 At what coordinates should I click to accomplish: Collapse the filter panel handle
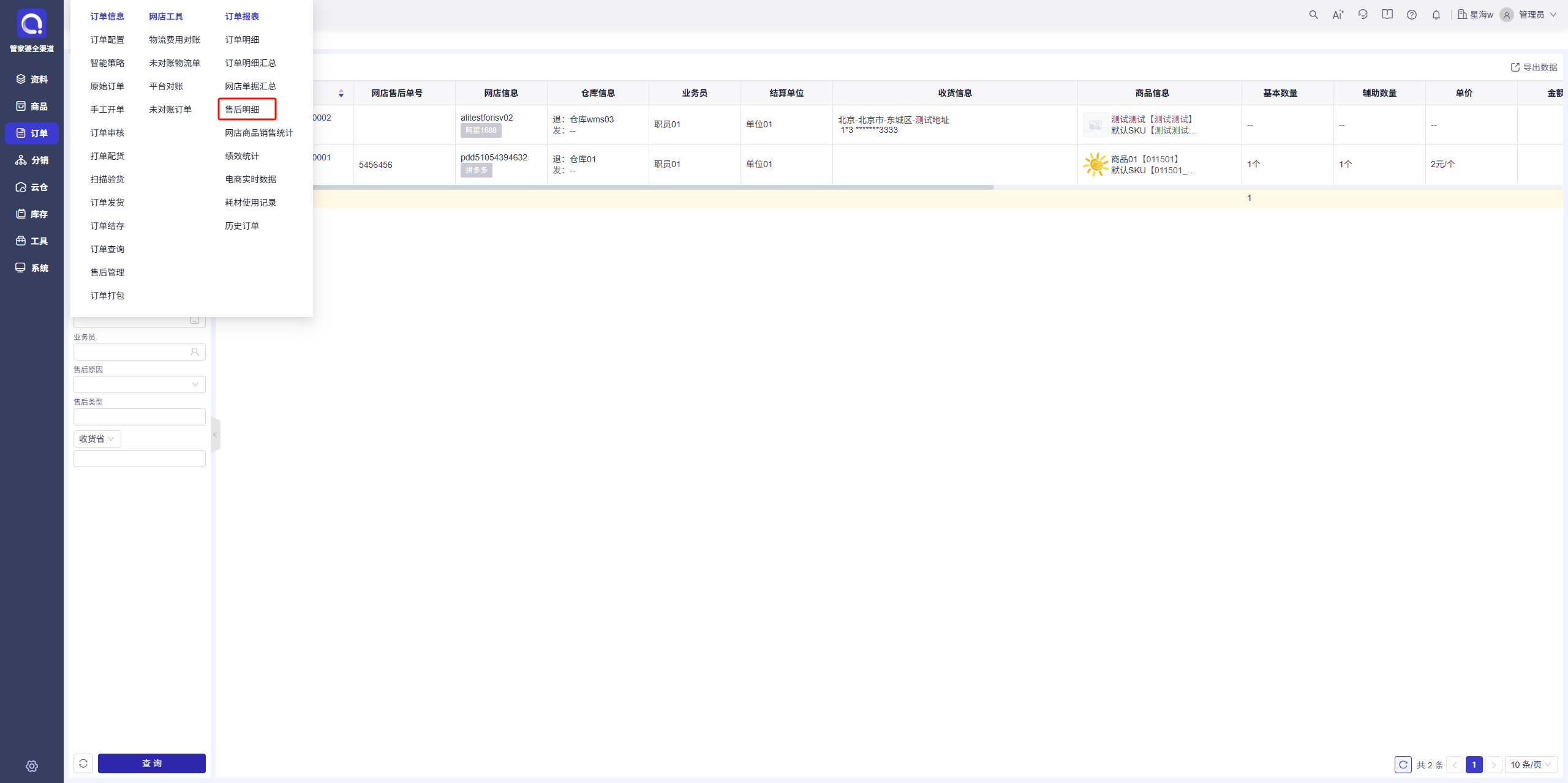pyautogui.click(x=215, y=435)
